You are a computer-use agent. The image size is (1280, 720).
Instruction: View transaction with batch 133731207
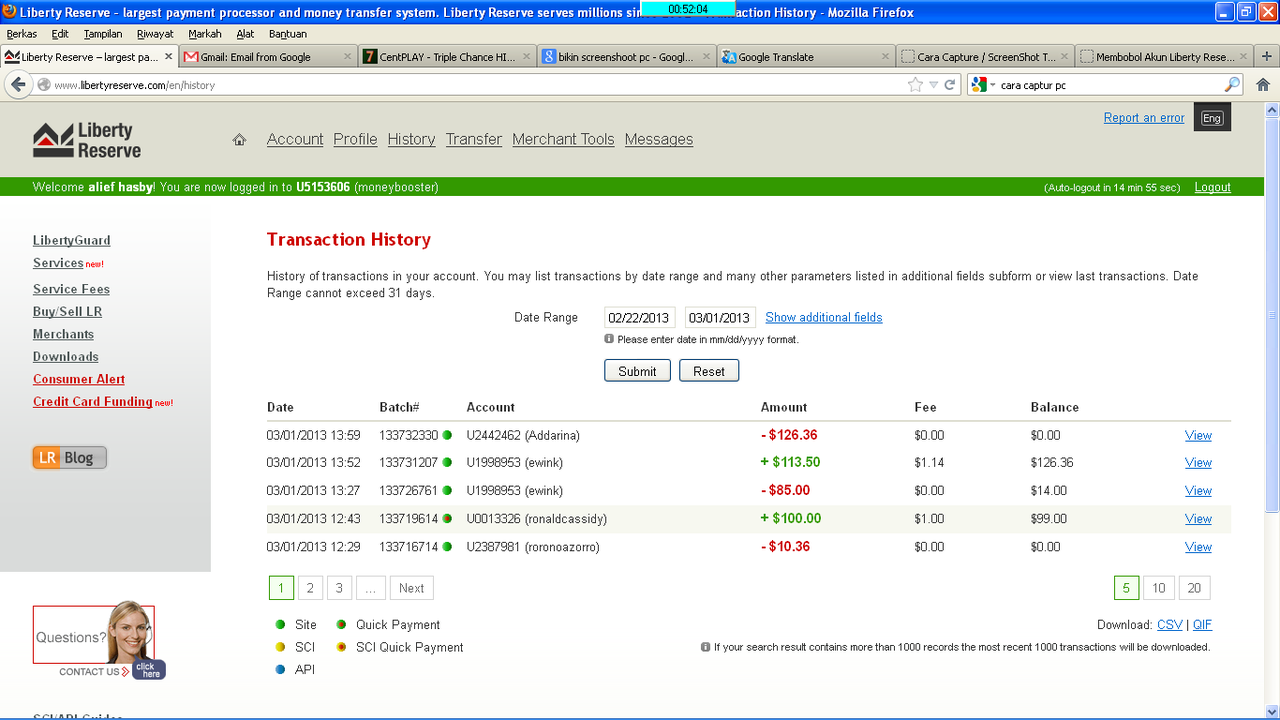pyautogui.click(x=1198, y=463)
